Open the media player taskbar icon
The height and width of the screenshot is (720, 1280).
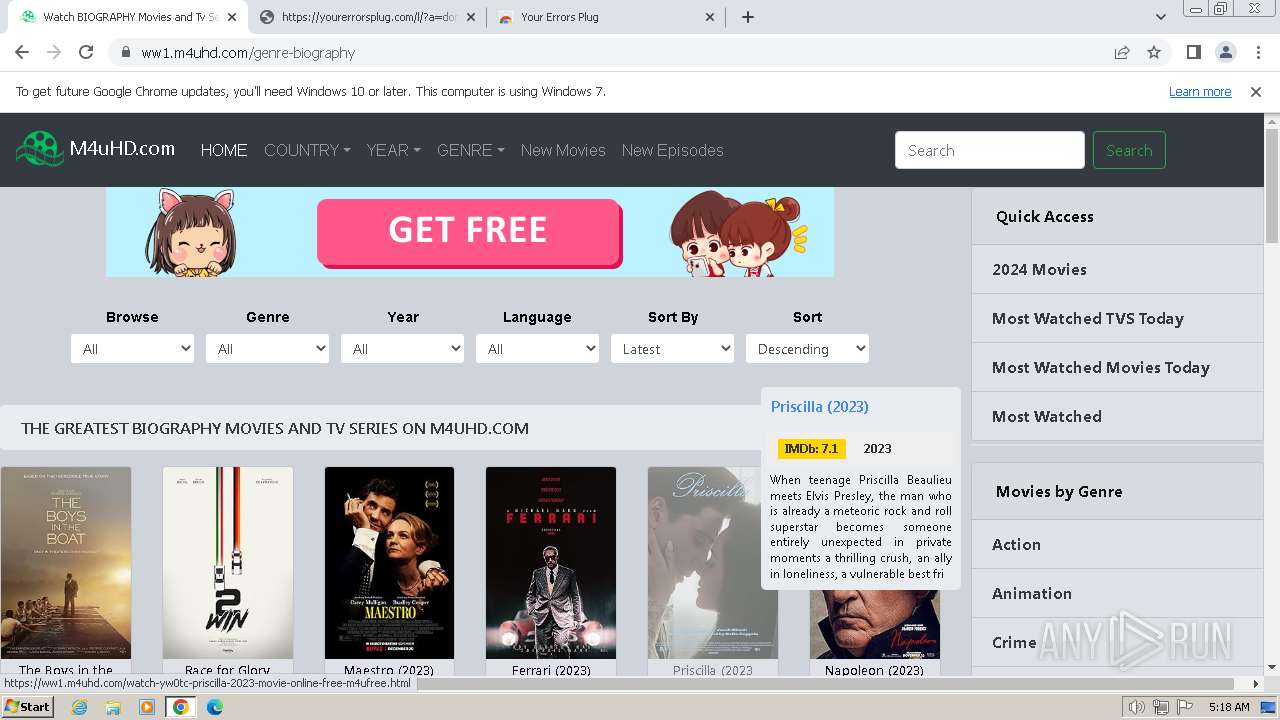(147, 707)
